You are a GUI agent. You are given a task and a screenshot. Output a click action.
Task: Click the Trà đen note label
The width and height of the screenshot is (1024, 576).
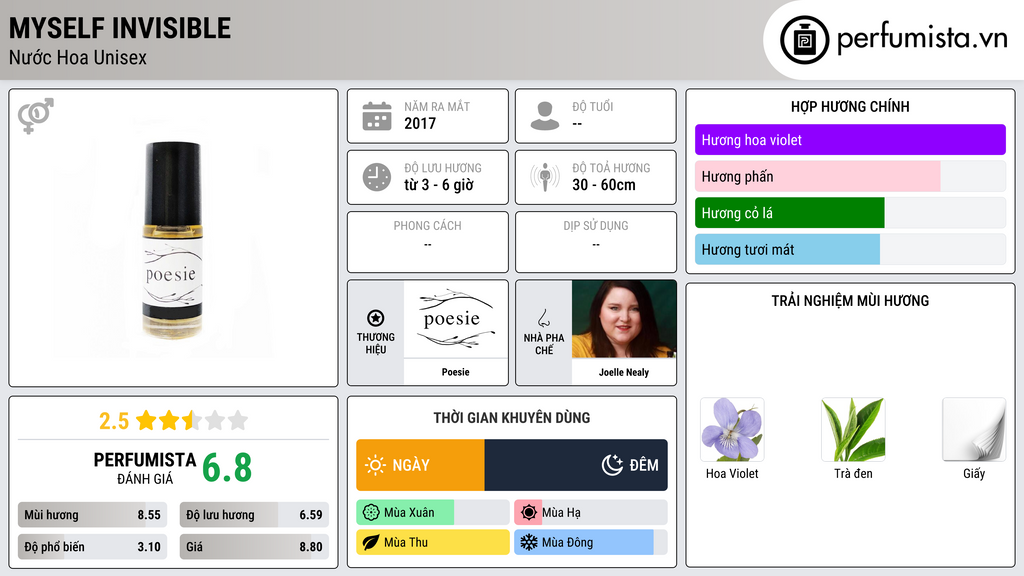[x=853, y=473]
